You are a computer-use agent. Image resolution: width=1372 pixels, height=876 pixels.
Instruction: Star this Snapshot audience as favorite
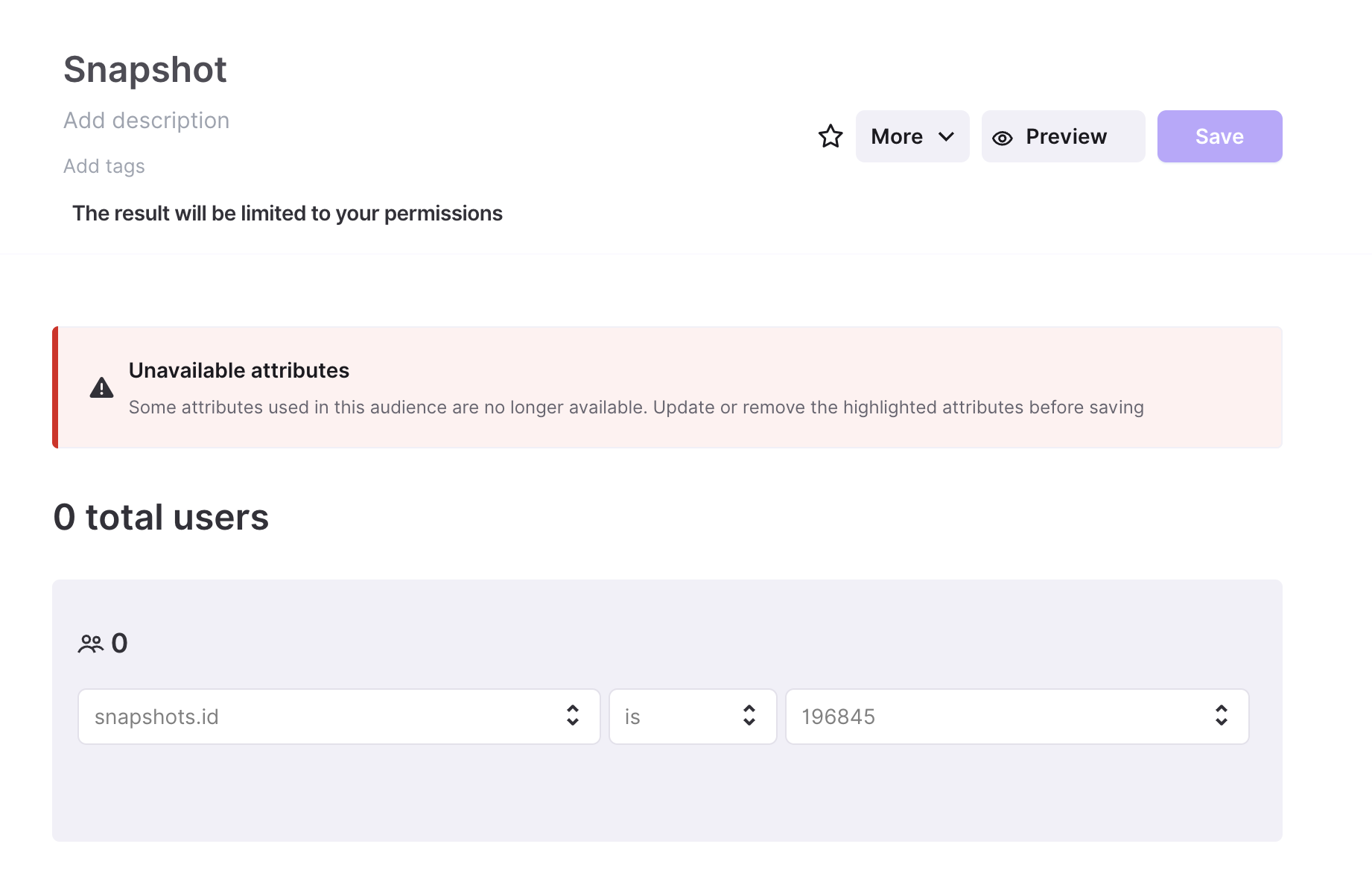click(830, 136)
